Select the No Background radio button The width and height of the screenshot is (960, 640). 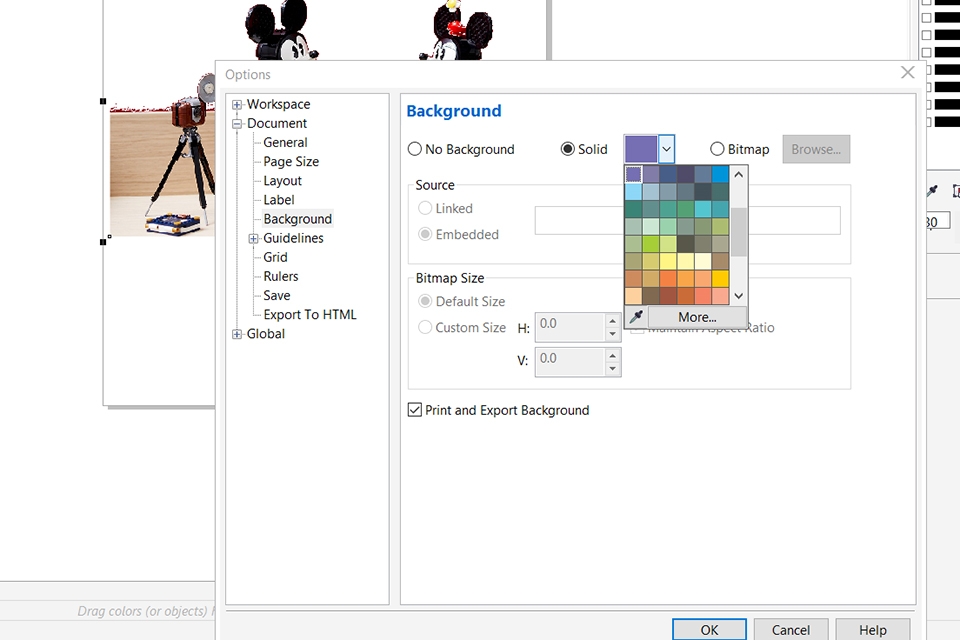point(415,149)
